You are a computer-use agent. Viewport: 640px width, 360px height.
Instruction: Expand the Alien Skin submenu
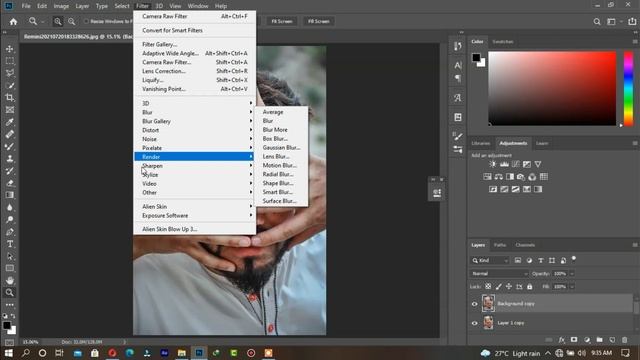coord(195,207)
